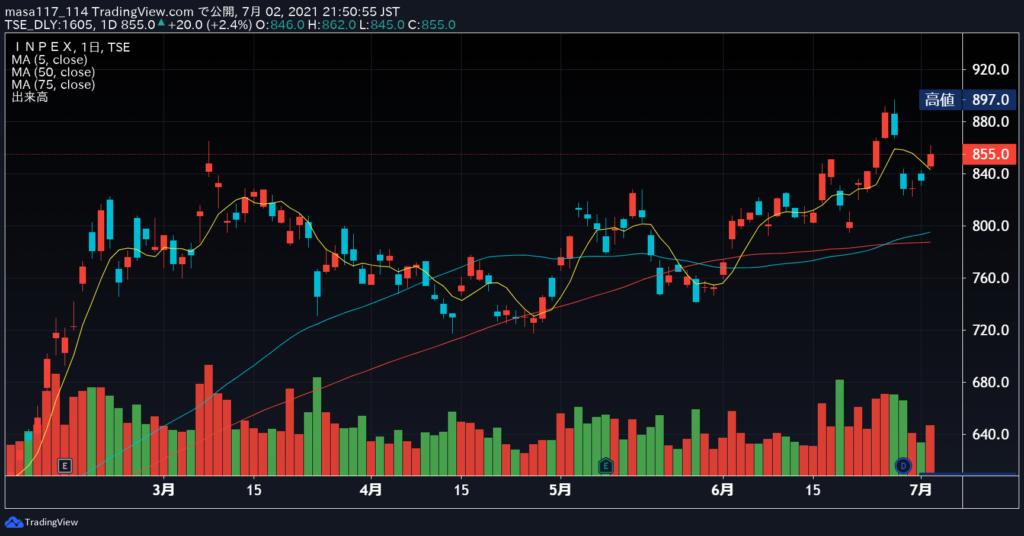Click the O:846.0 open value in header
The width and height of the screenshot is (1024, 536).
tap(280, 25)
